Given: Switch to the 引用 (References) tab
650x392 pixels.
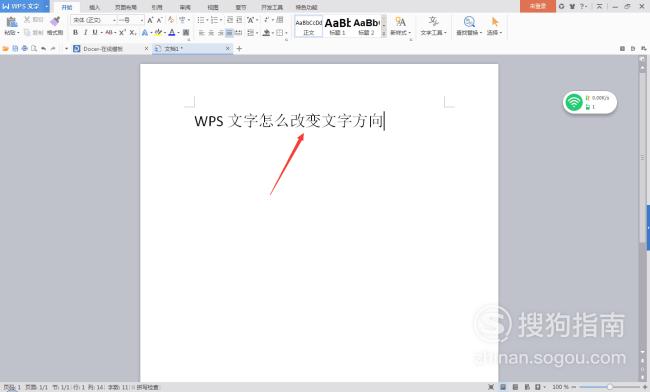Looking at the screenshot, I should (x=157, y=7).
